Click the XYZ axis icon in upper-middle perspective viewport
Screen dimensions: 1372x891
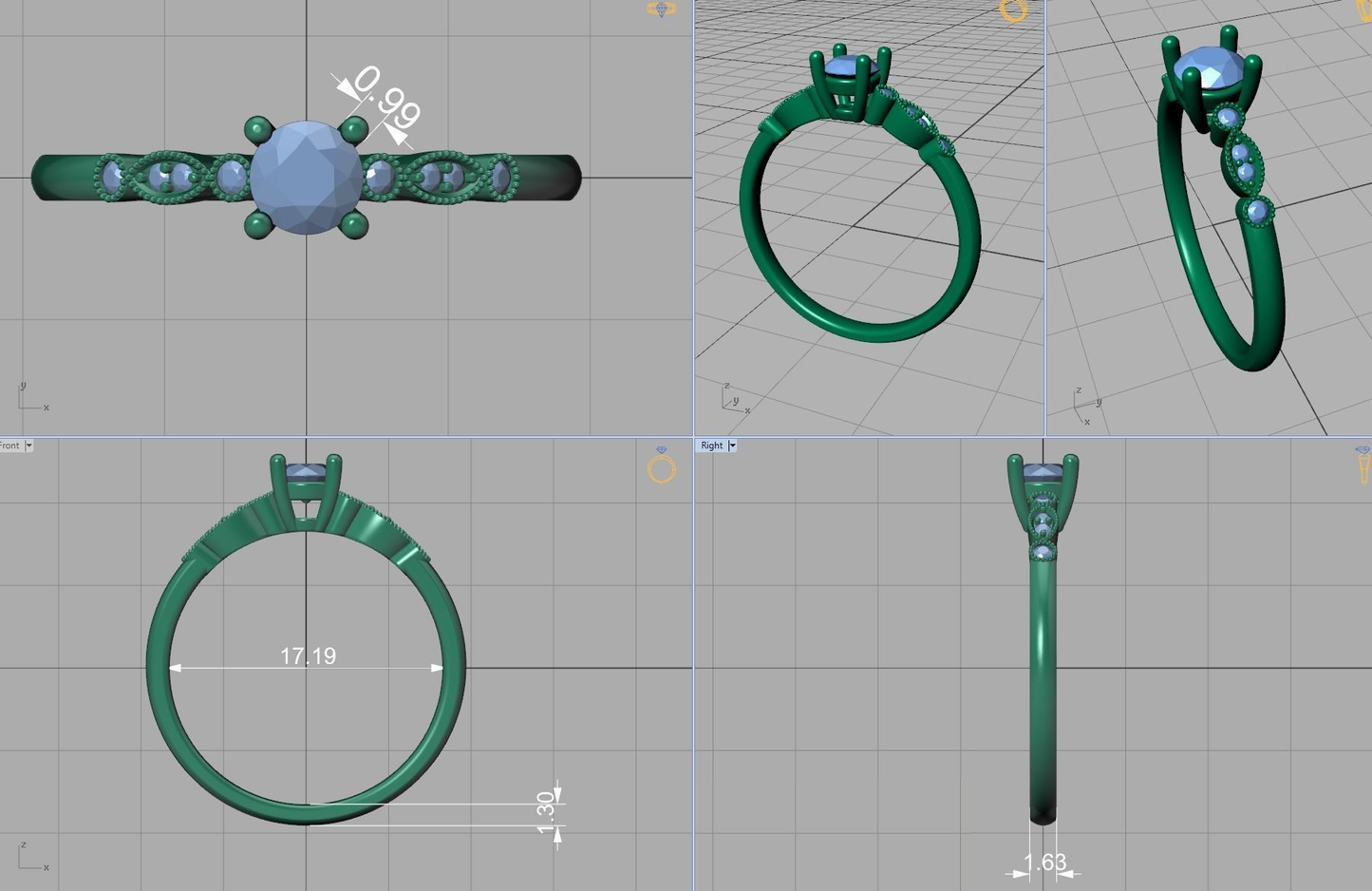click(x=734, y=399)
